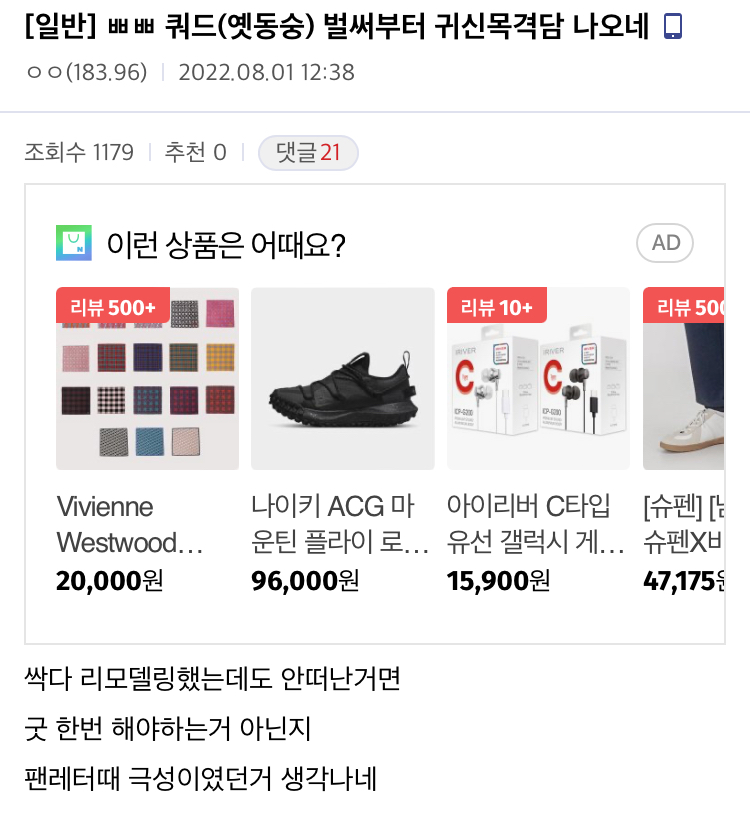Image resolution: width=750 pixels, height=822 pixels.
Task: Click the 96,000원 price
Action: [305, 580]
